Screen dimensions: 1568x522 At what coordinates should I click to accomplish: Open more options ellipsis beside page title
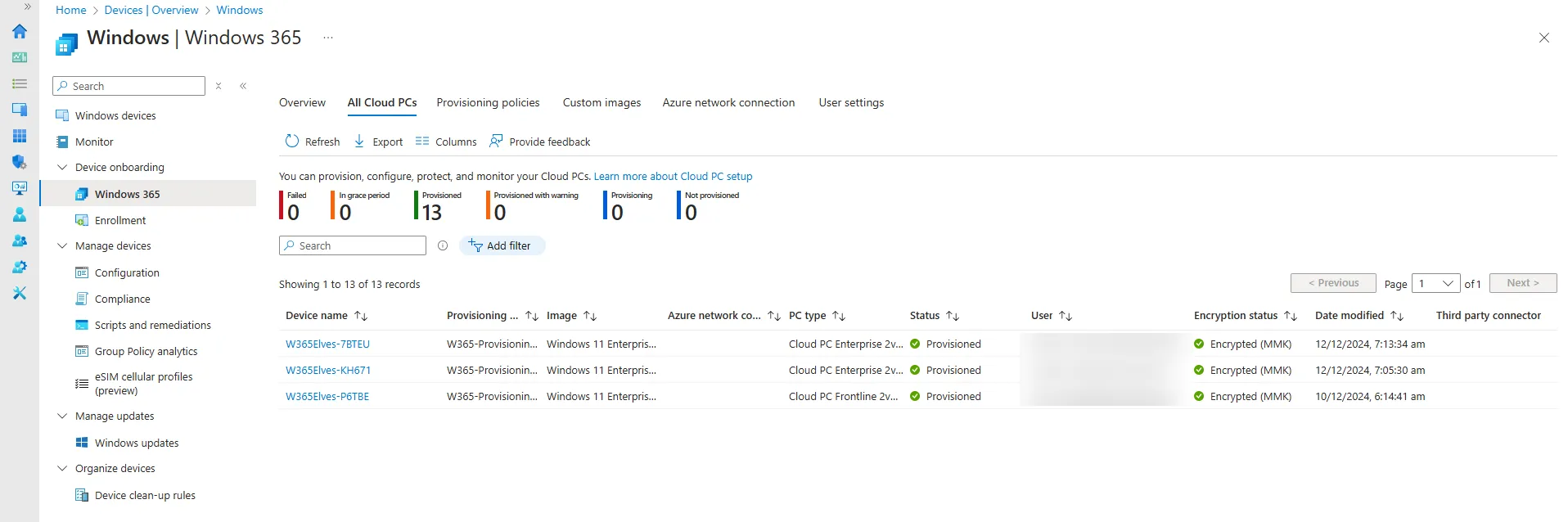328,38
